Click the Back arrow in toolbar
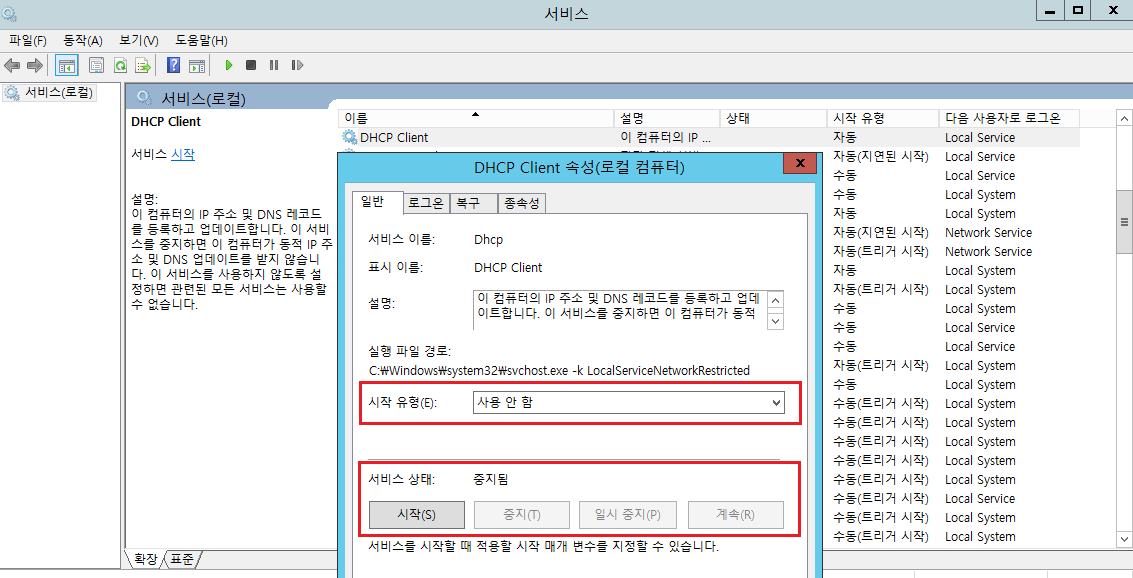The image size is (1133, 578). tap(12, 66)
